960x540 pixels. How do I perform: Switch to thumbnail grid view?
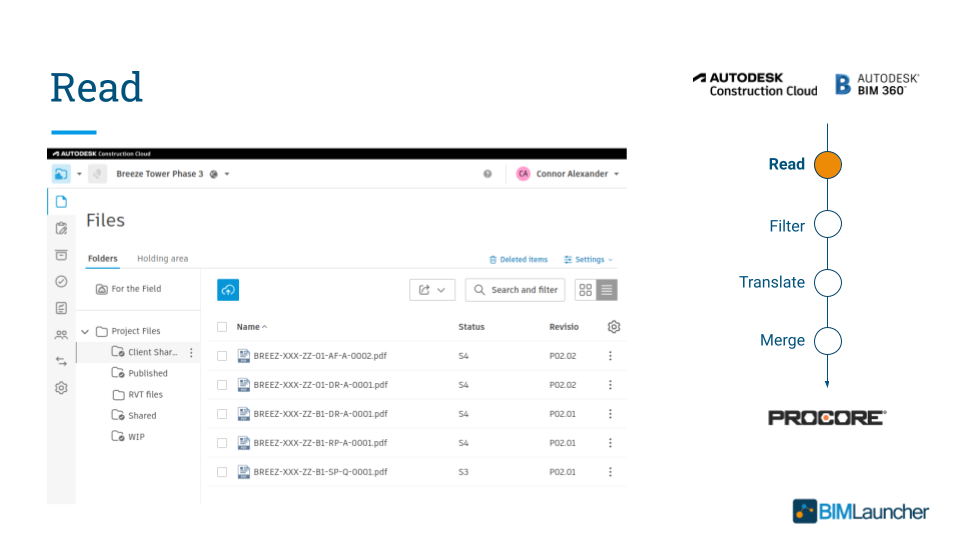[585, 290]
